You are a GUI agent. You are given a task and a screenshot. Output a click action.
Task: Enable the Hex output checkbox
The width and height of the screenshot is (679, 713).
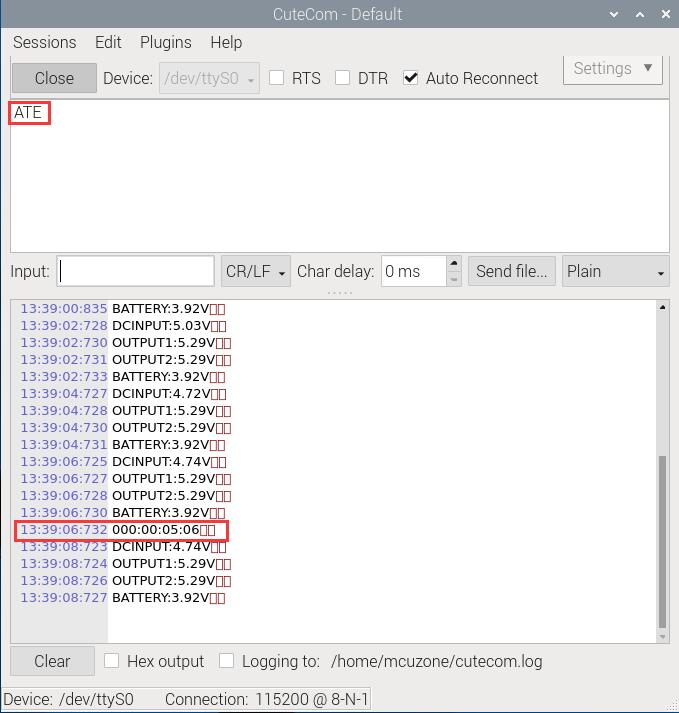(x=111, y=661)
